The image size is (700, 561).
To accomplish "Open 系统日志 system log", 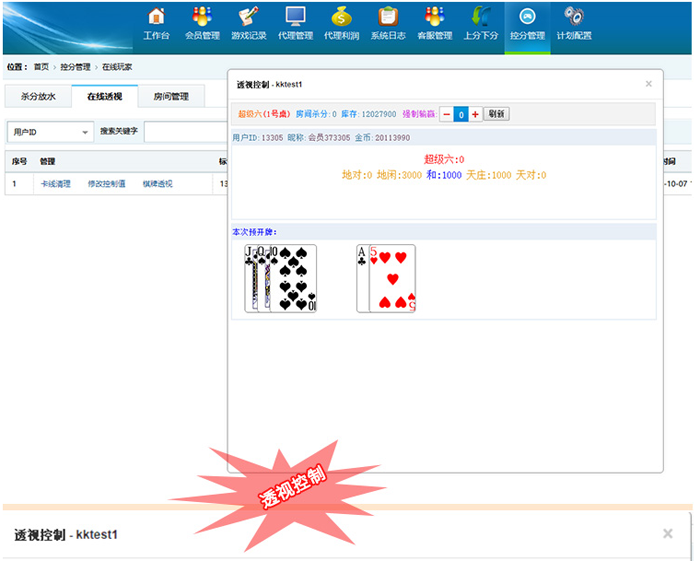I will coord(388,24).
